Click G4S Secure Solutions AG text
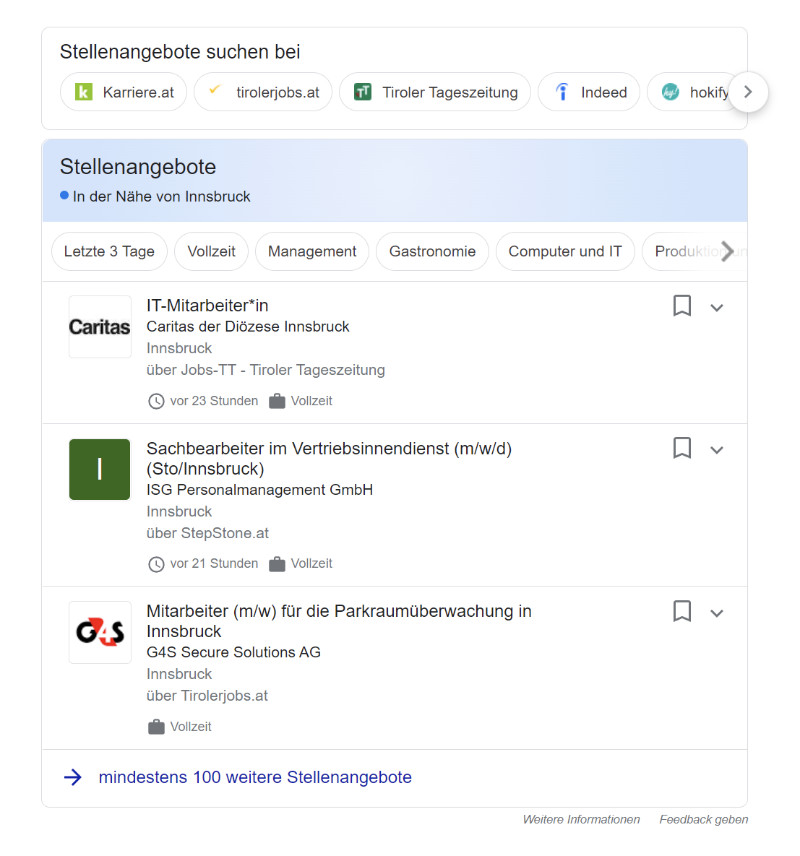This screenshot has width=800, height=856. 233,652
